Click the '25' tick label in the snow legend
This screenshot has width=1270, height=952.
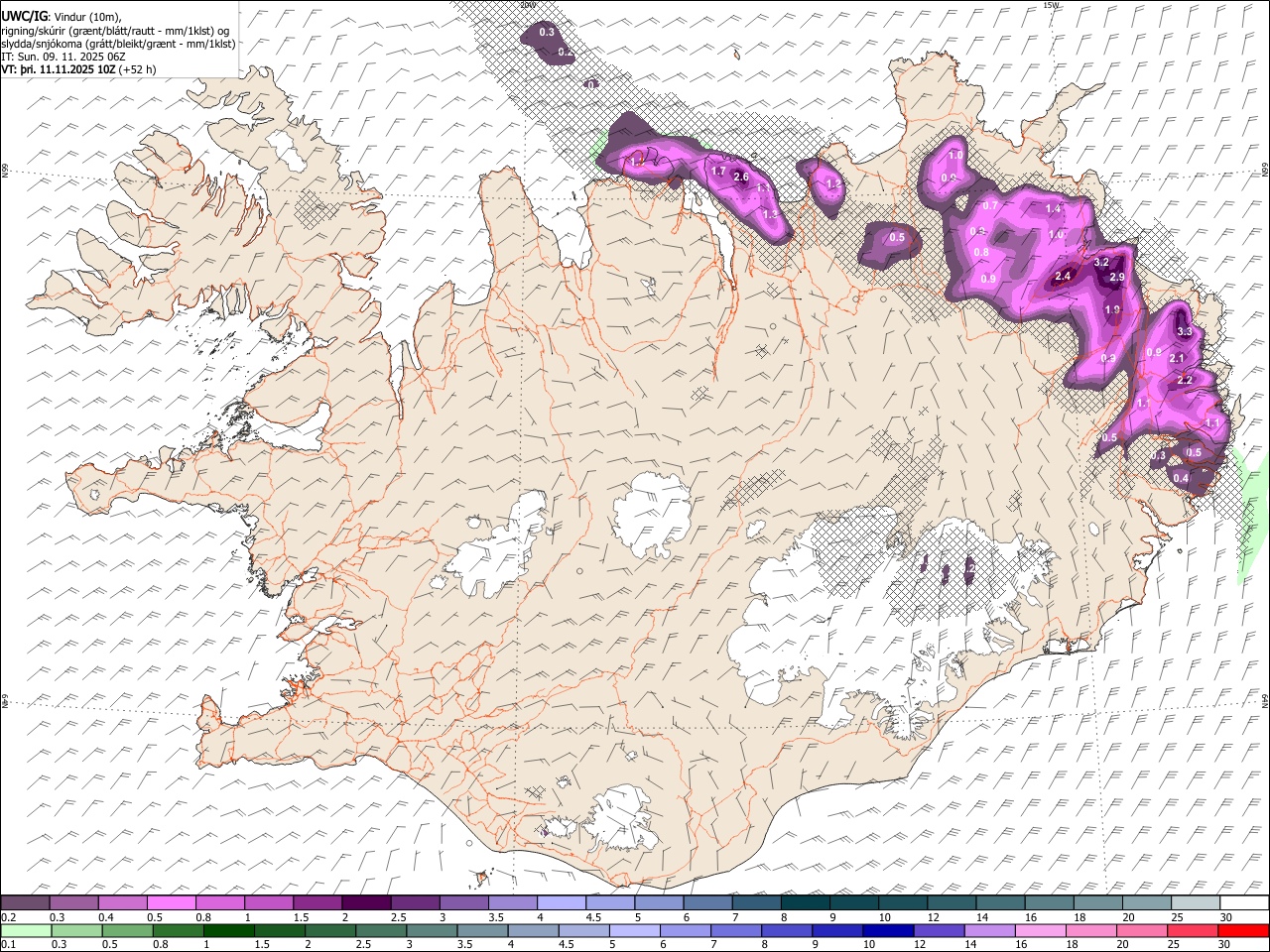pyautogui.click(x=1176, y=917)
